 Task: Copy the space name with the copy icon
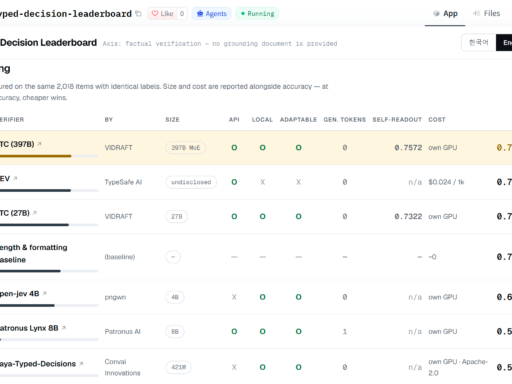(138, 14)
